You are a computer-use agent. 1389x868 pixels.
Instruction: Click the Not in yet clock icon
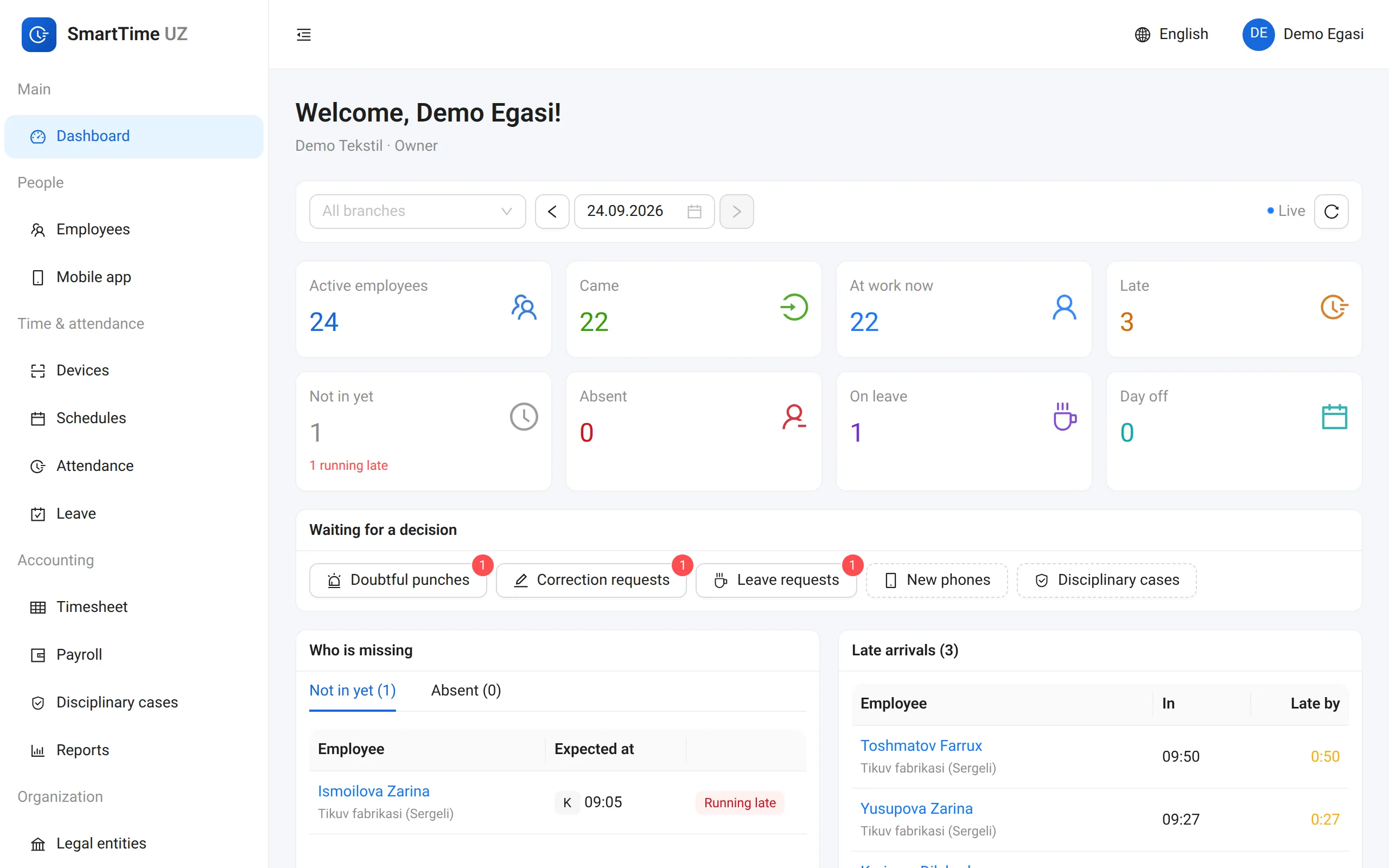pos(524,417)
